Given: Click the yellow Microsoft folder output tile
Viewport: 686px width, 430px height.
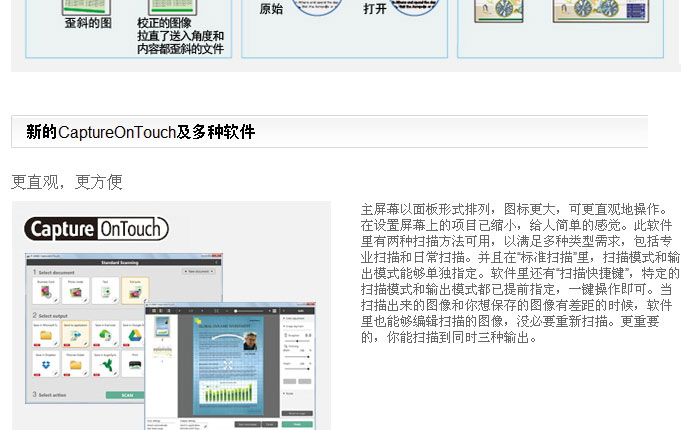Looking at the screenshot, I should pyautogui.click(x=46, y=334).
